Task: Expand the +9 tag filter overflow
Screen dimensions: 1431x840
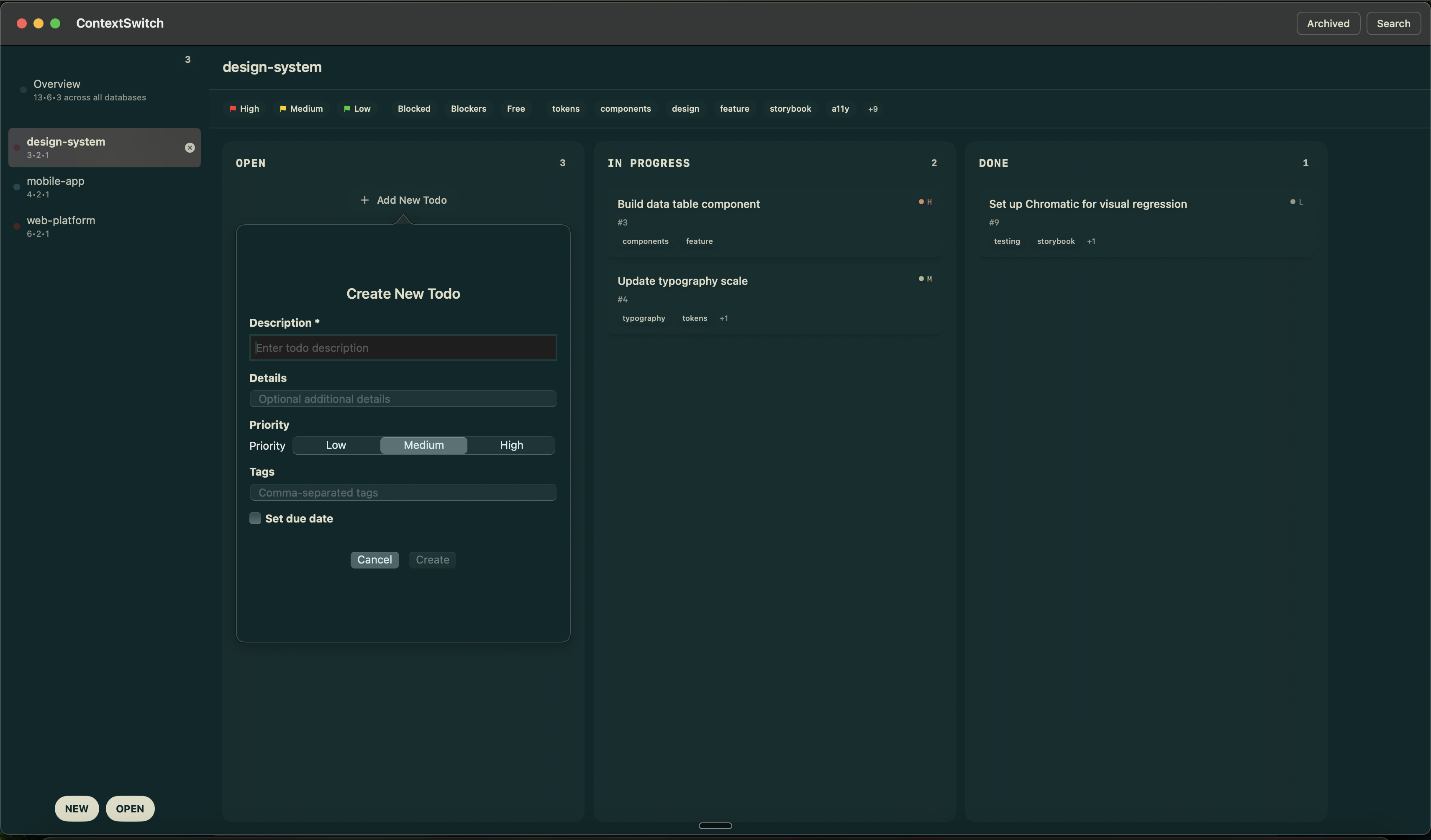Action: pyautogui.click(x=873, y=108)
